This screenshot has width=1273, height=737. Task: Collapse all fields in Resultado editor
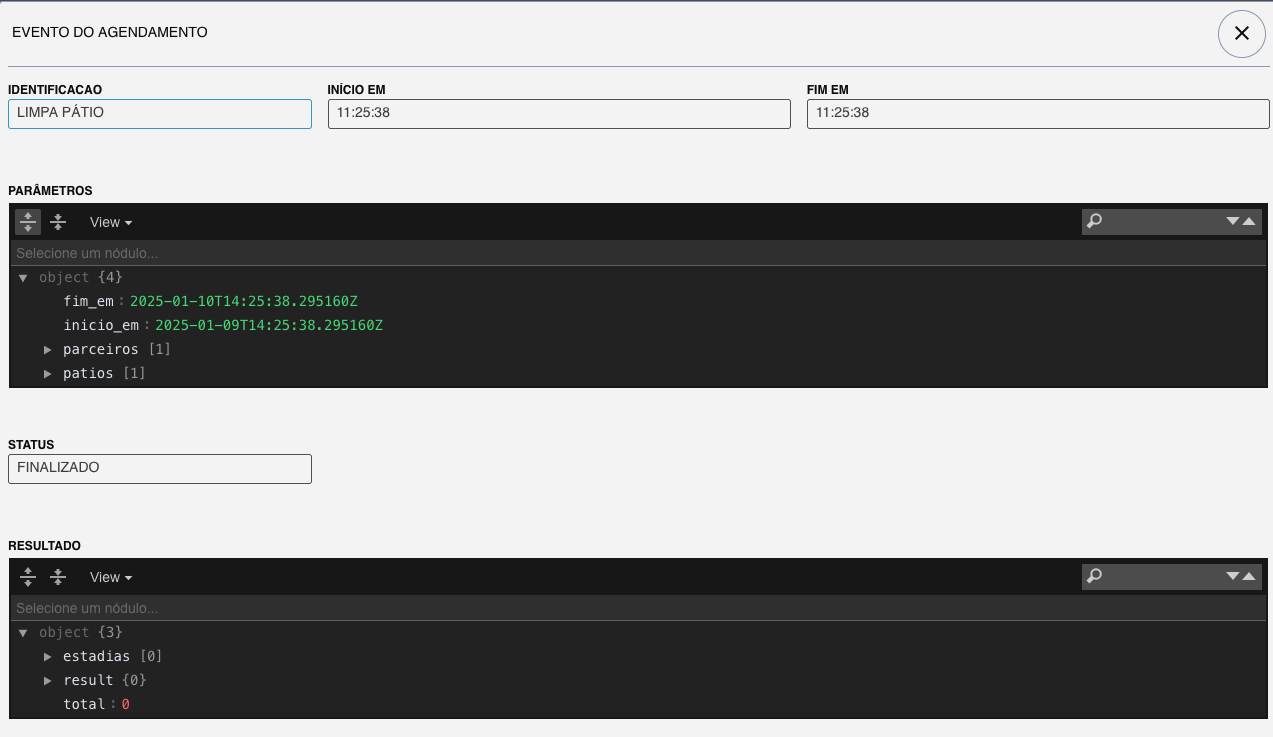click(x=58, y=577)
